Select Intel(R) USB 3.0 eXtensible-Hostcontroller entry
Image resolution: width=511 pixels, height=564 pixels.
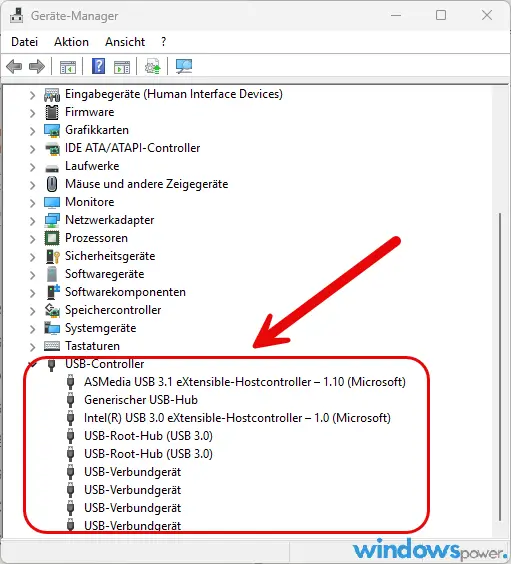click(x=237, y=418)
